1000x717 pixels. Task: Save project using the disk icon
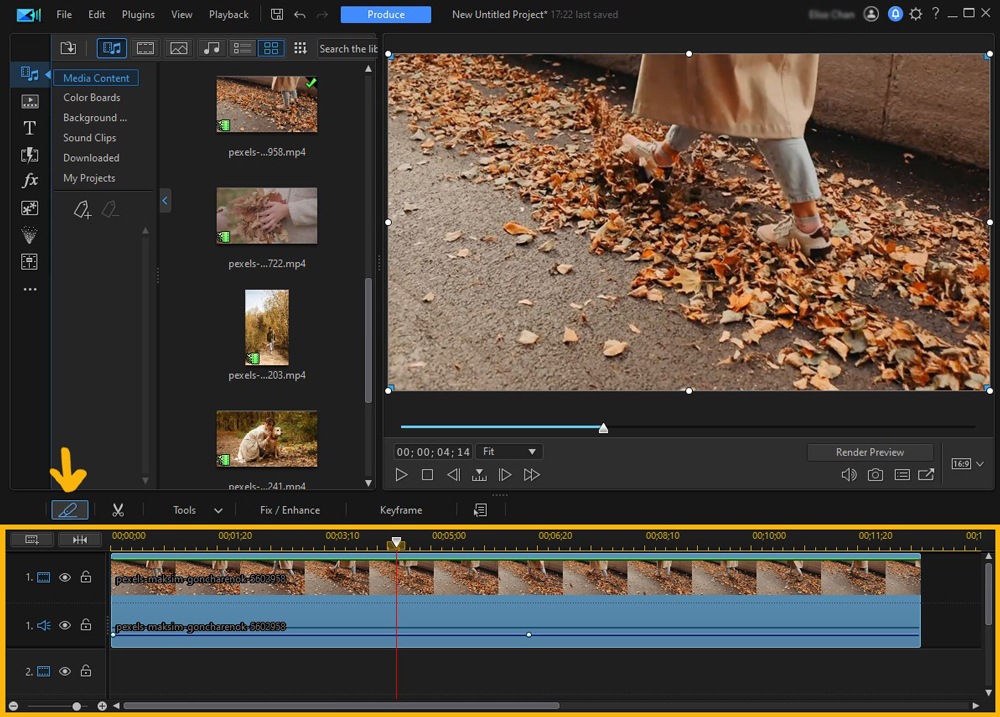coord(277,14)
